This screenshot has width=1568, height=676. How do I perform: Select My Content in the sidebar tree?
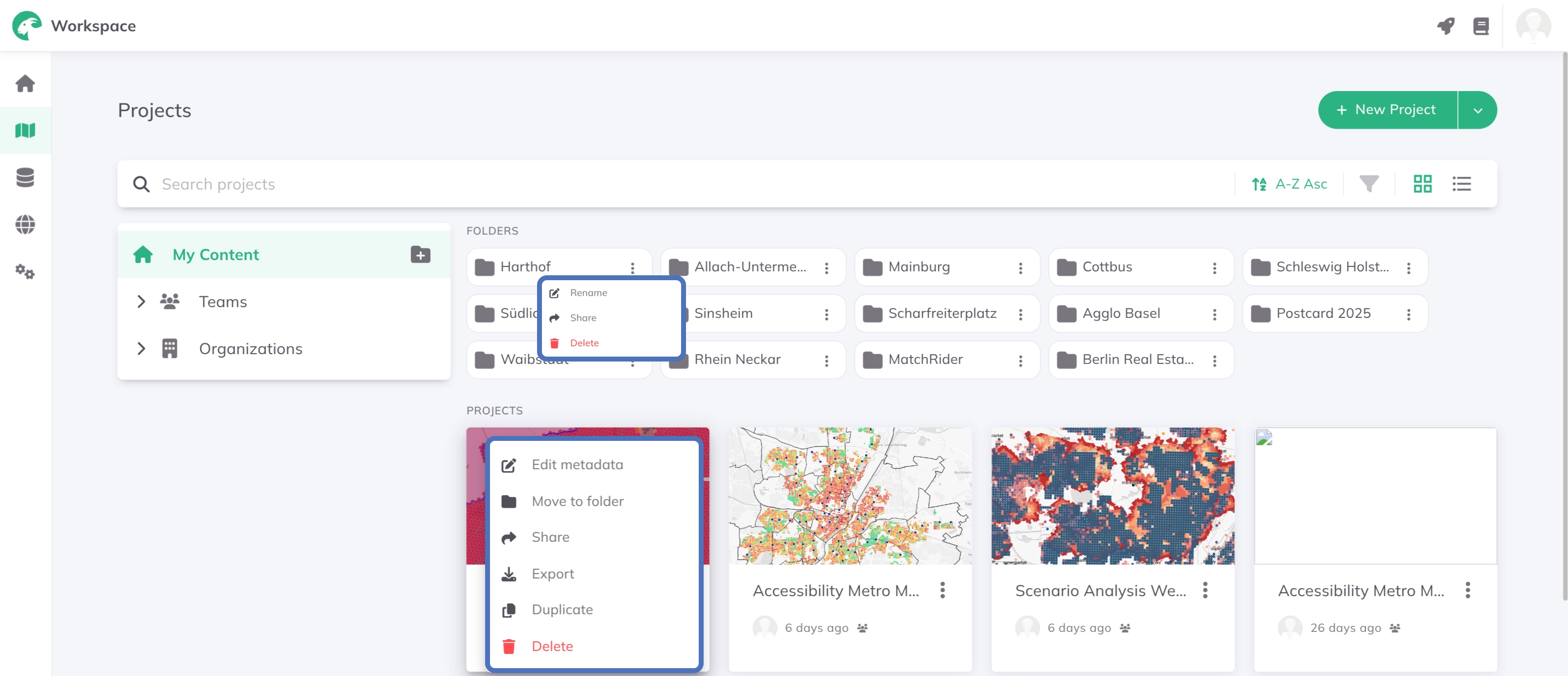[284, 254]
